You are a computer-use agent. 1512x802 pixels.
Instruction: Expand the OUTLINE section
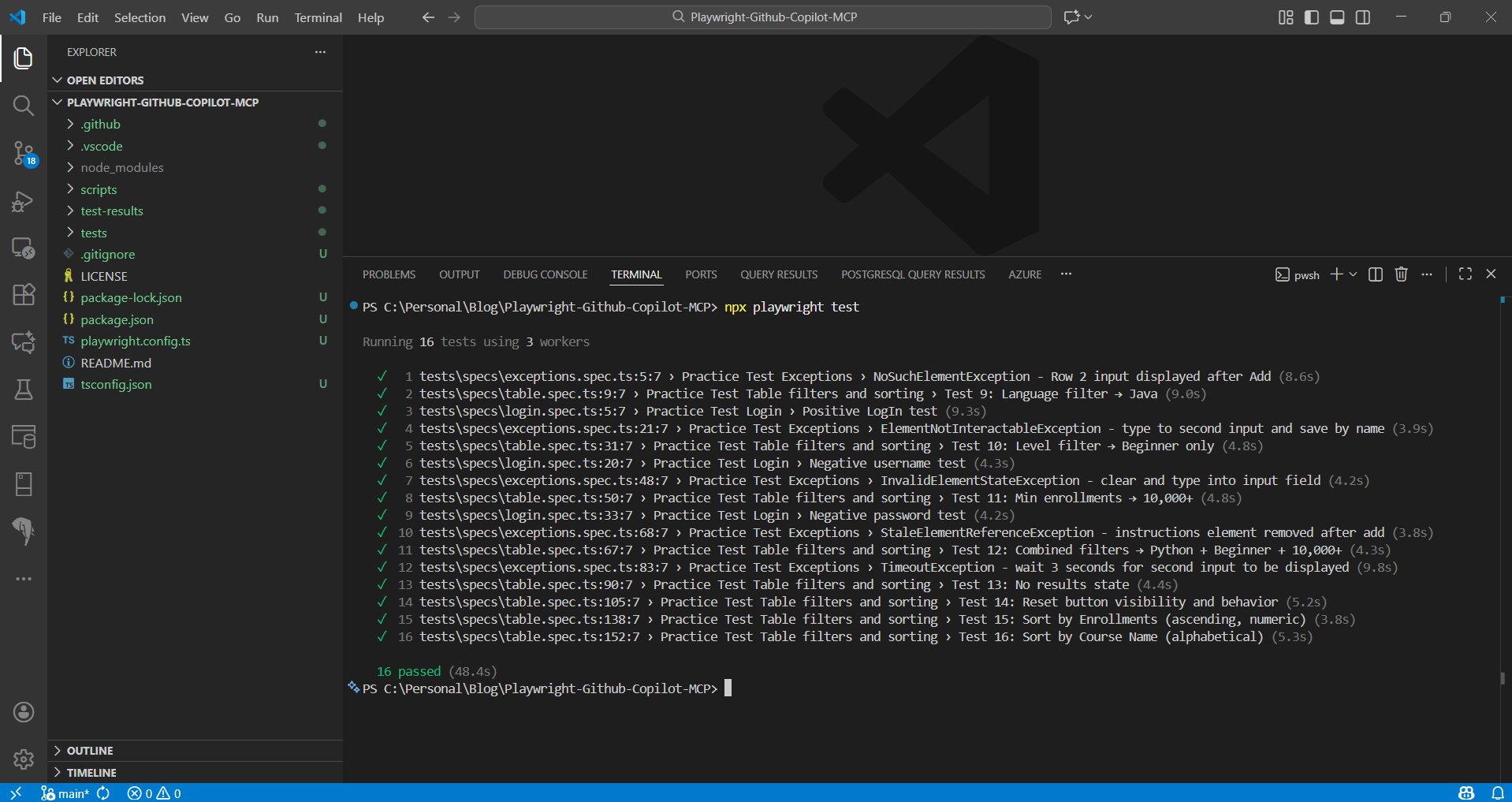coord(90,751)
